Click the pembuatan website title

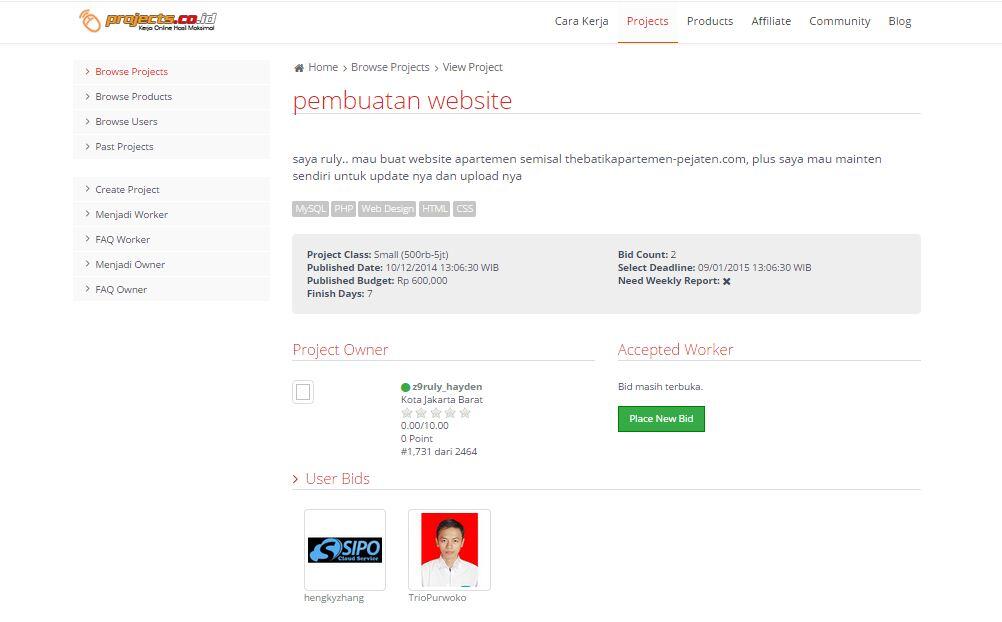[403, 100]
